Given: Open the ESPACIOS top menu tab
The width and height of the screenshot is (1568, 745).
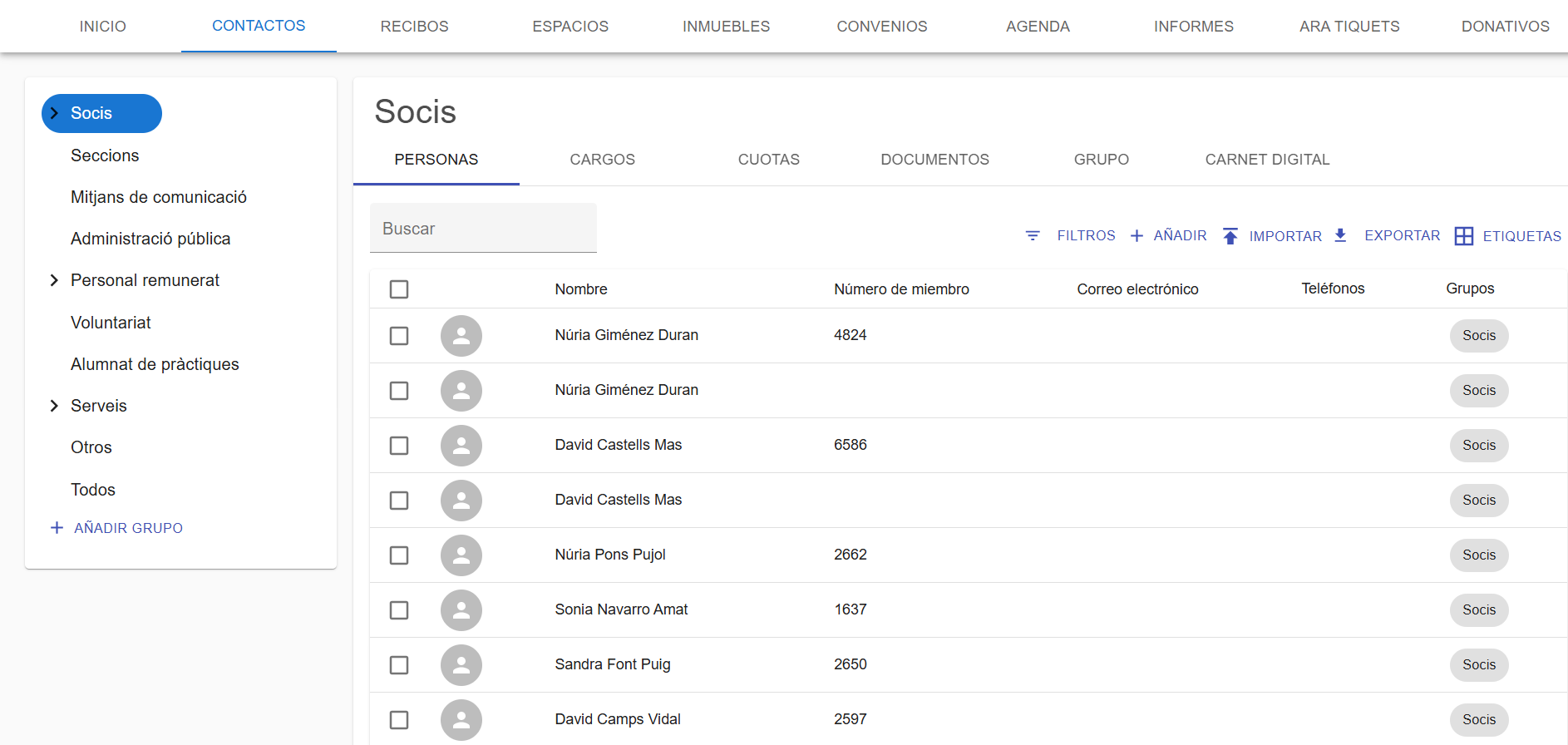Looking at the screenshot, I should point(570,27).
